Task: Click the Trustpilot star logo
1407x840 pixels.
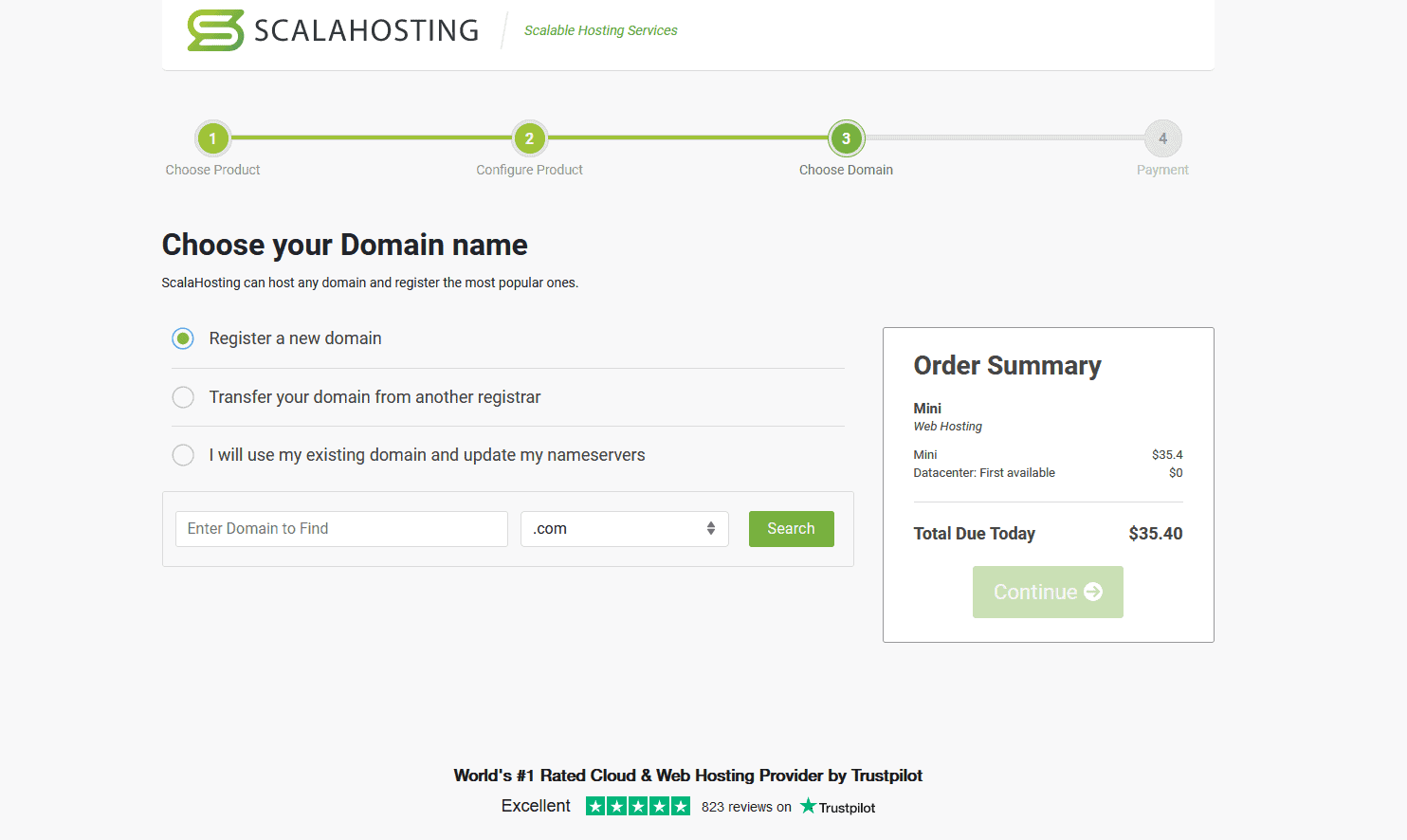Action: click(808, 806)
